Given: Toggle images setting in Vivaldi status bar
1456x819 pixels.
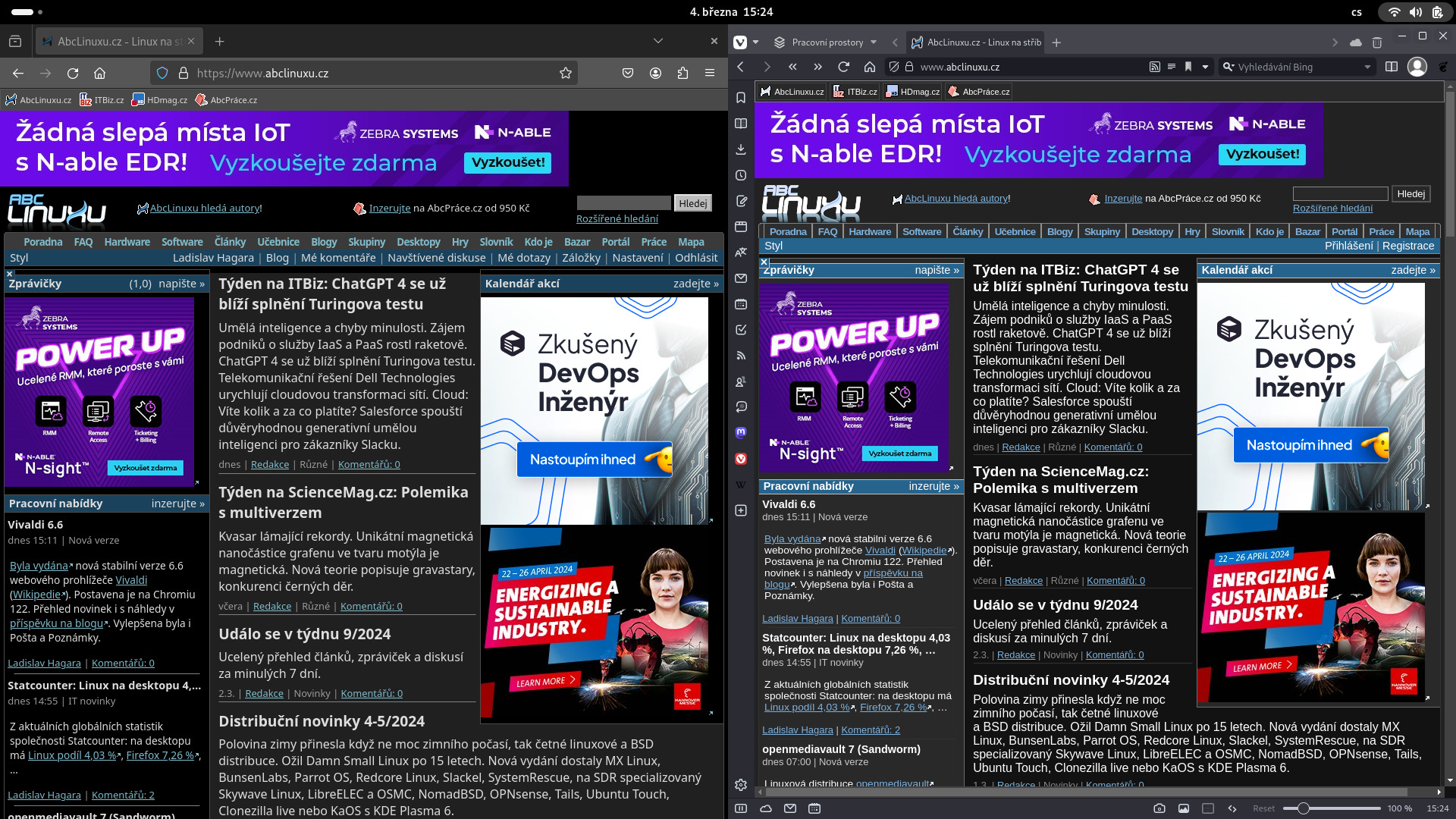Looking at the screenshot, I should click(x=1183, y=808).
